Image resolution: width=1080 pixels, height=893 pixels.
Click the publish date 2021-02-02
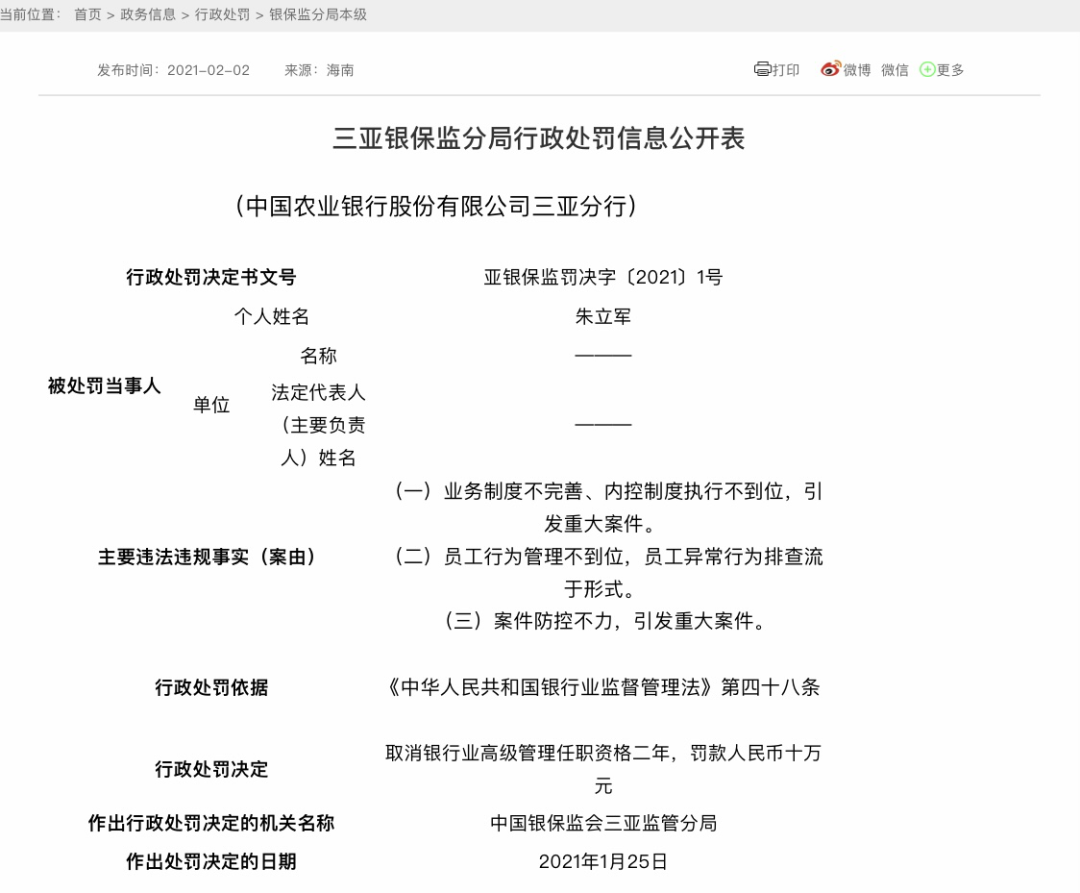(x=208, y=69)
